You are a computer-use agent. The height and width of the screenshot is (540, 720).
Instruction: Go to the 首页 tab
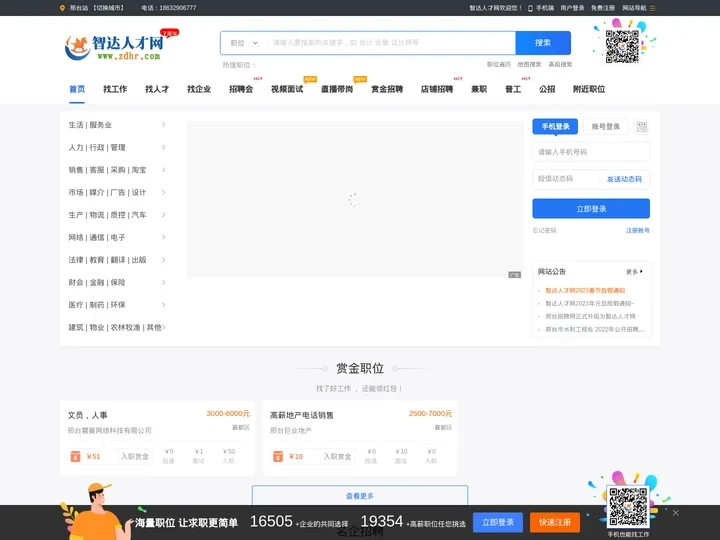77,89
